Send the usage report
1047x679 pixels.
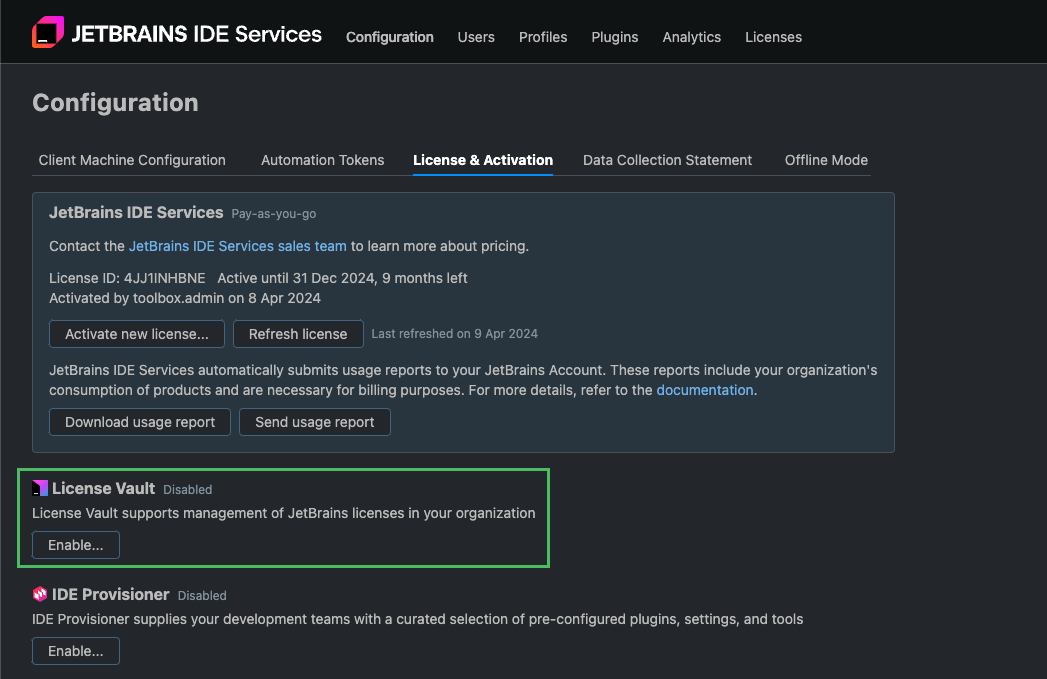pyautogui.click(x=314, y=422)
